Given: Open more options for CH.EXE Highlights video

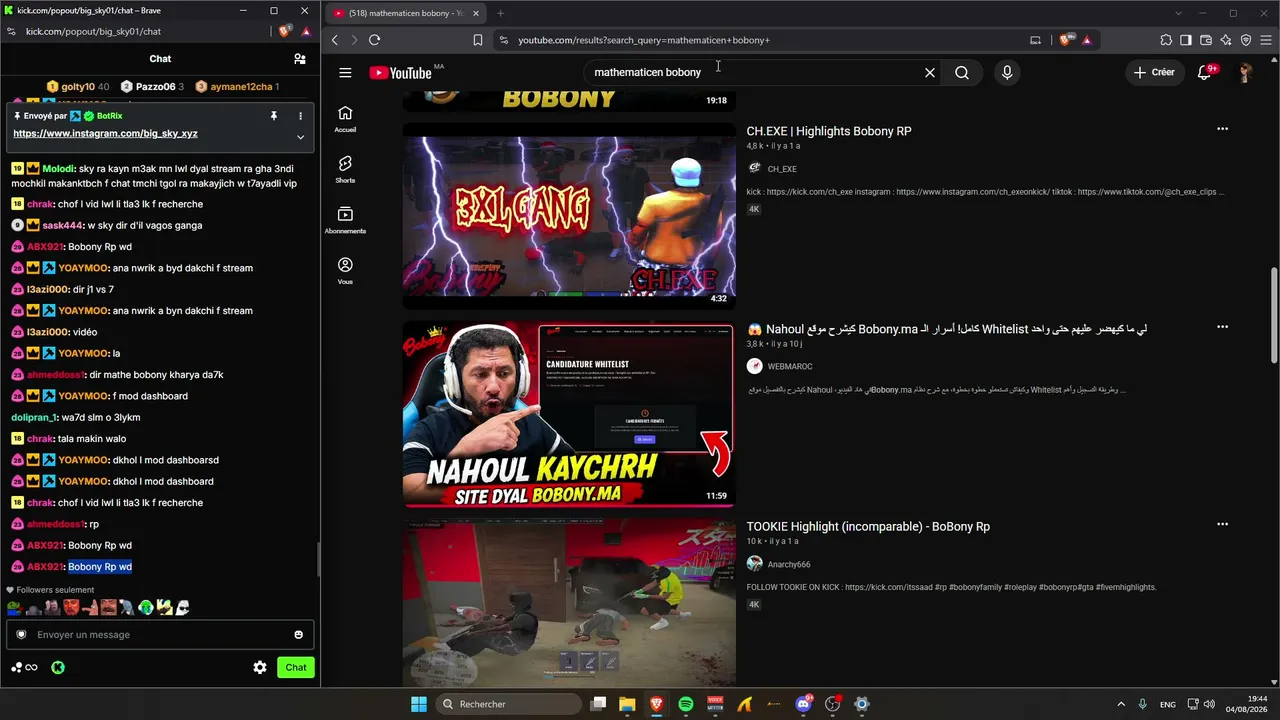Looking at the screenshot, I should (1222, 129).
